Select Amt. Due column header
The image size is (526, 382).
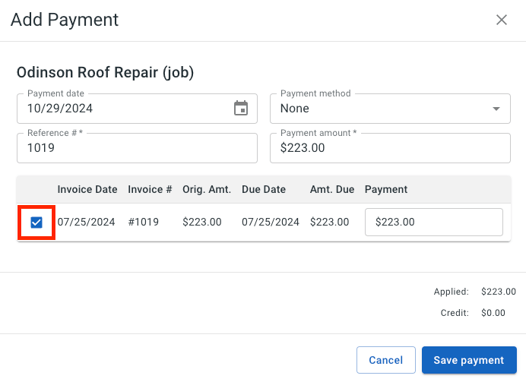coord(332,189)
